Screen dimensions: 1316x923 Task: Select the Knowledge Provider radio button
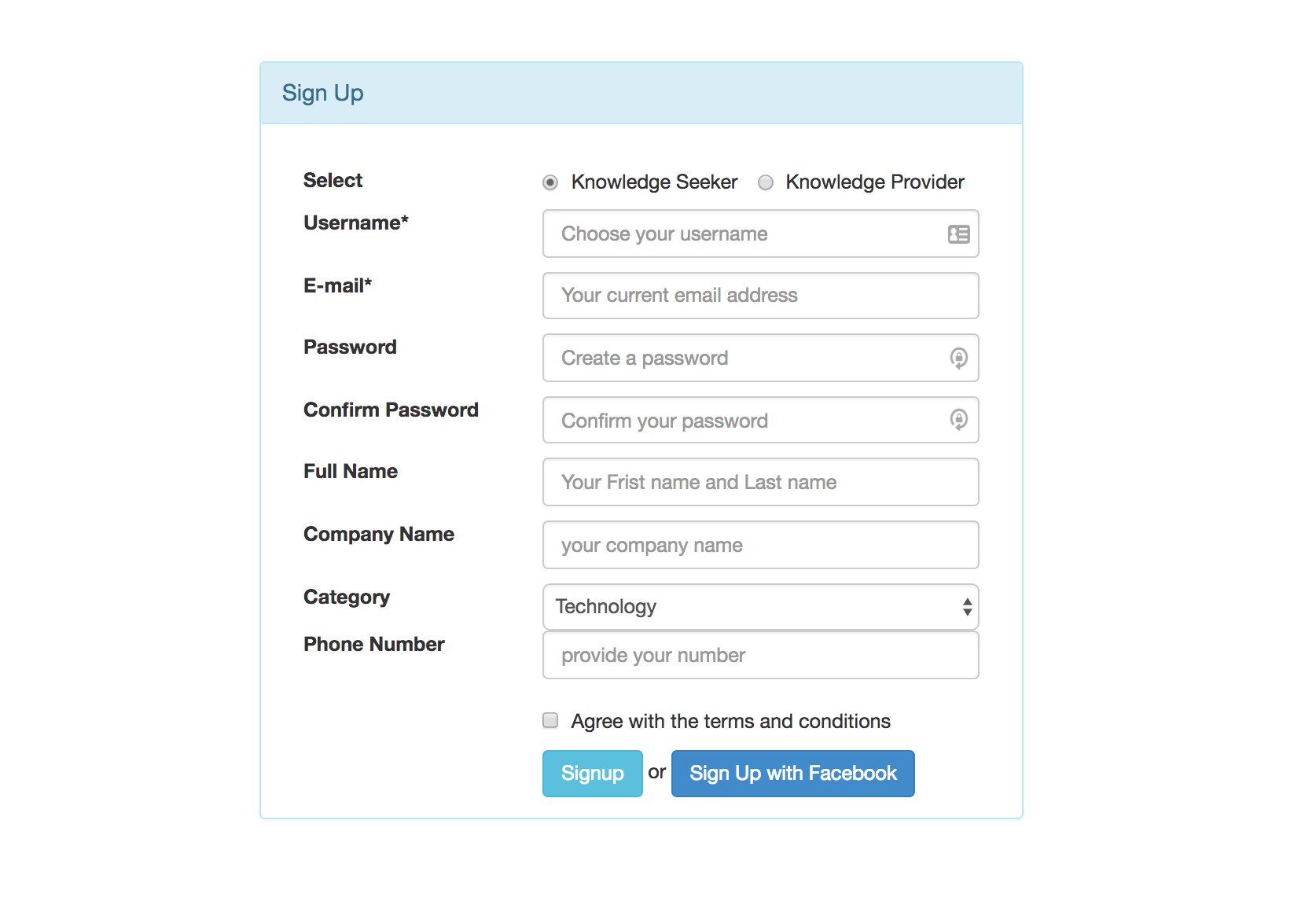(x=766, y=182)
